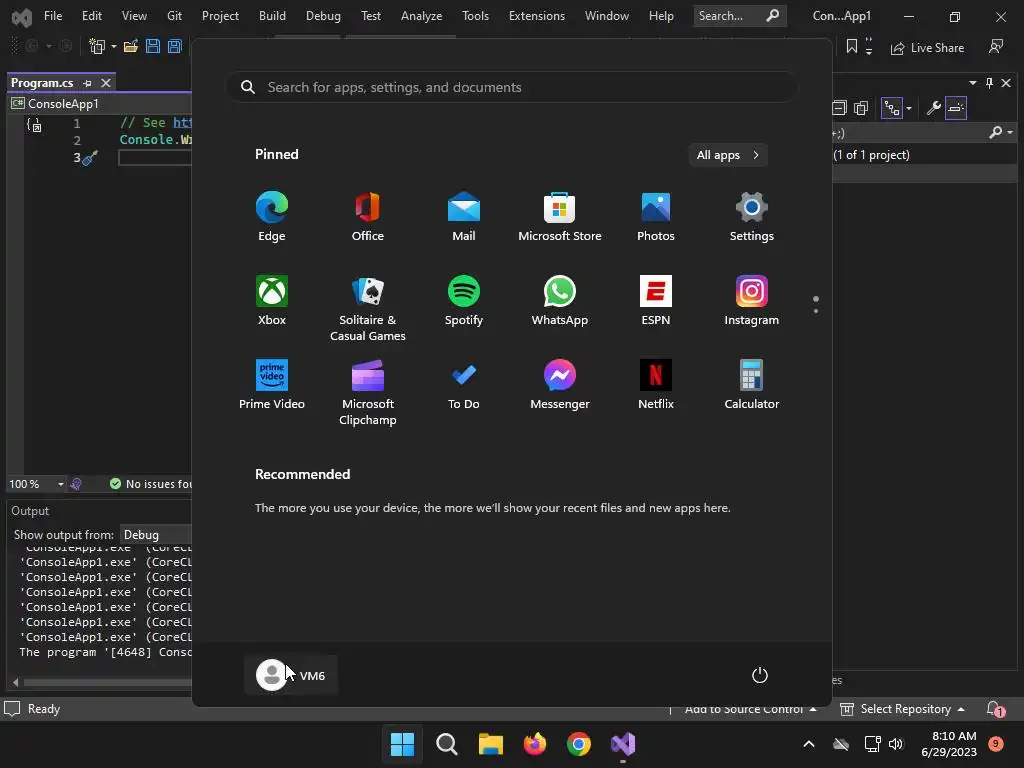This screenshot has width=1024, height=768.
Task: Open Microsoft Store from Start menu
Action: click(560, 217)
